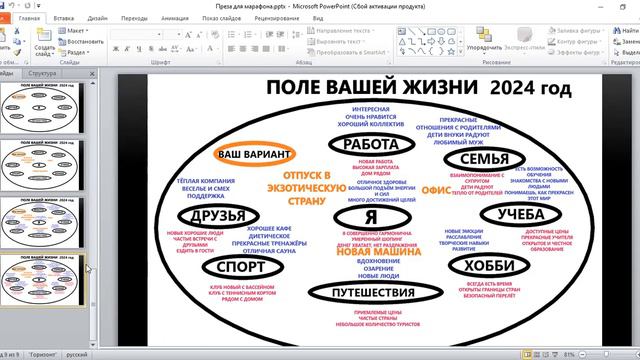
Task: Switch to the Показ слайдов tab
Action: click(222, 18)
